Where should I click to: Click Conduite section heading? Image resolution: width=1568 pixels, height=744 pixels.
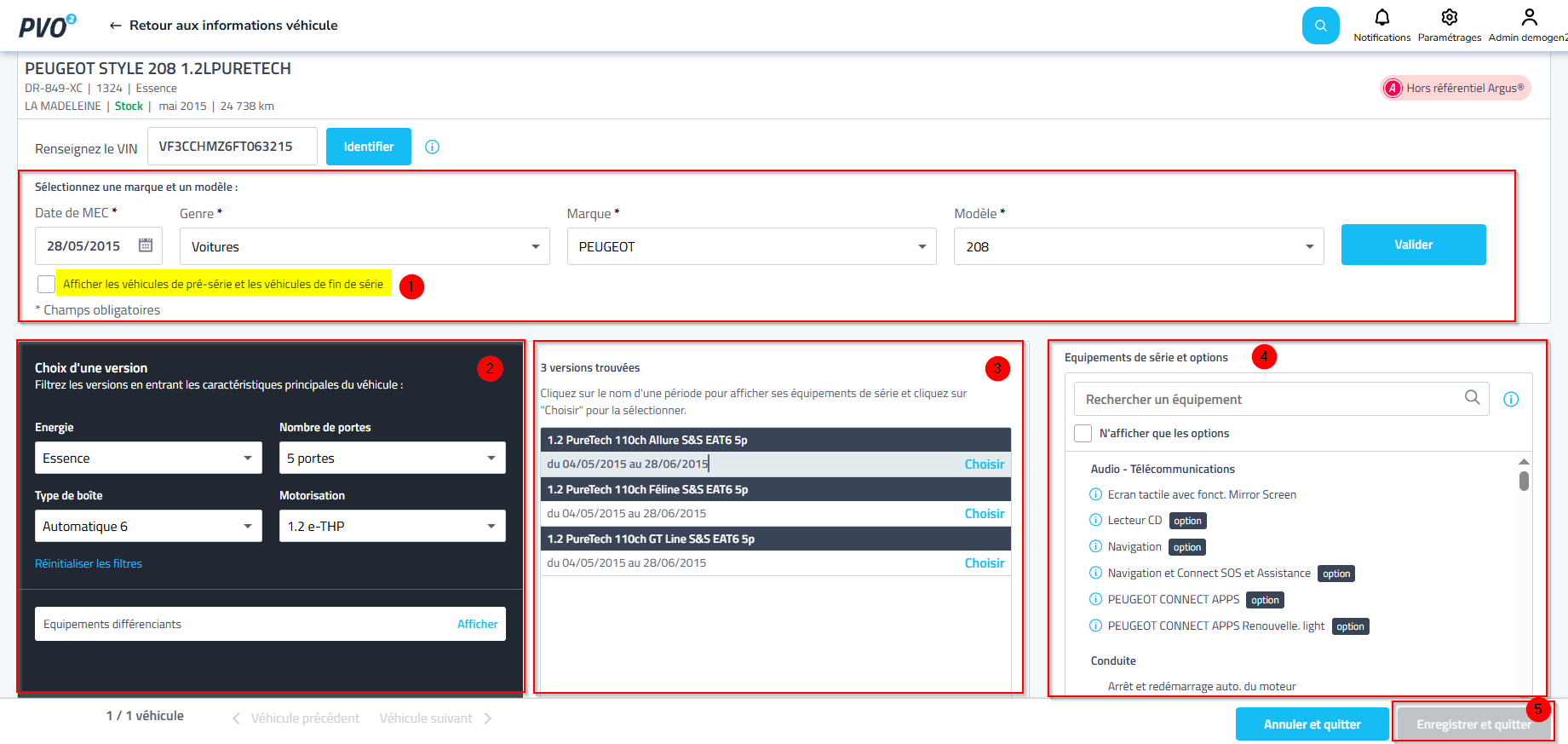[x=1113, y=660]
